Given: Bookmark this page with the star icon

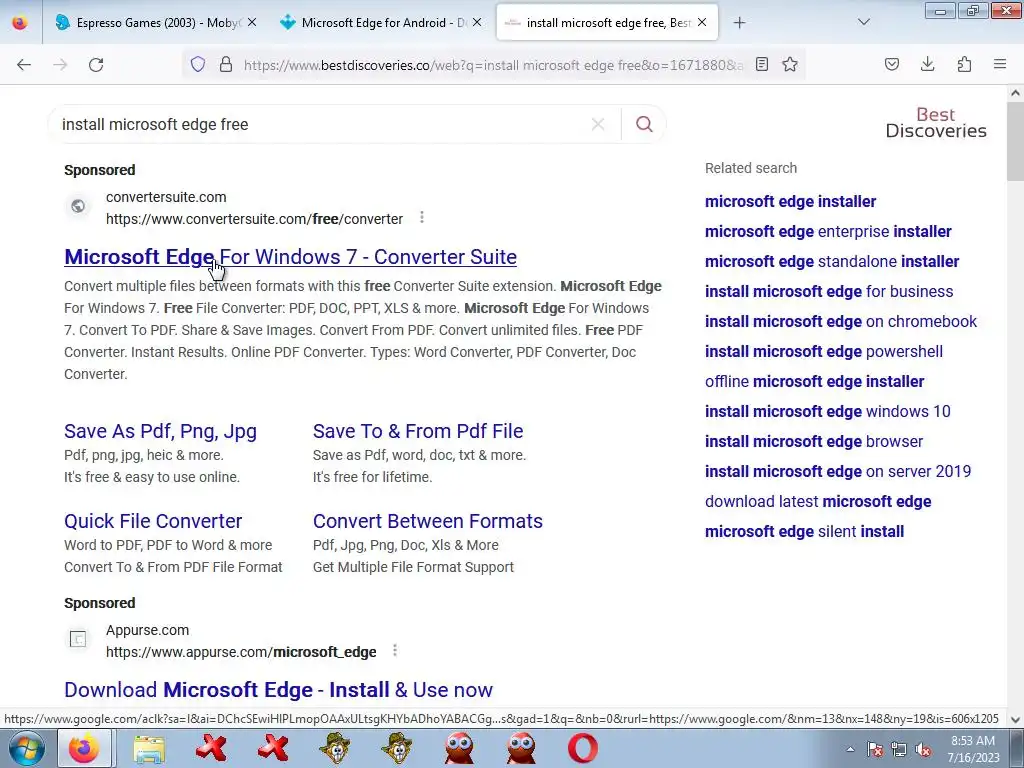Looking at the screenshot, I should point(790,64).
